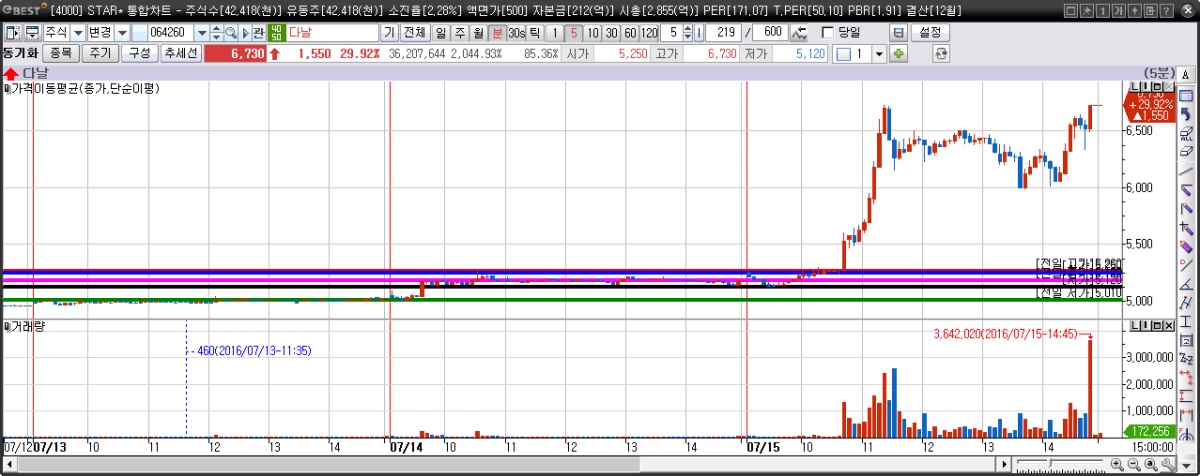Click the zoom in magnifier at bottom

[x=1116, y=464]
